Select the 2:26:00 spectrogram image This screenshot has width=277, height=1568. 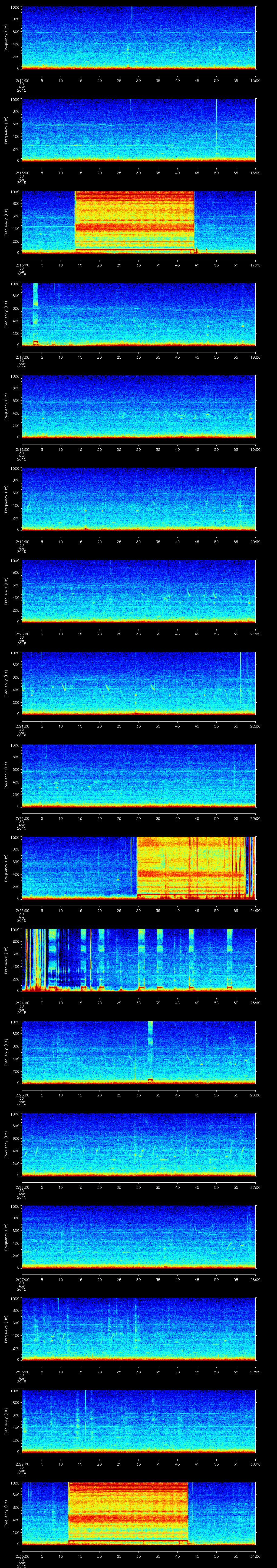[x=138, y=1144]
